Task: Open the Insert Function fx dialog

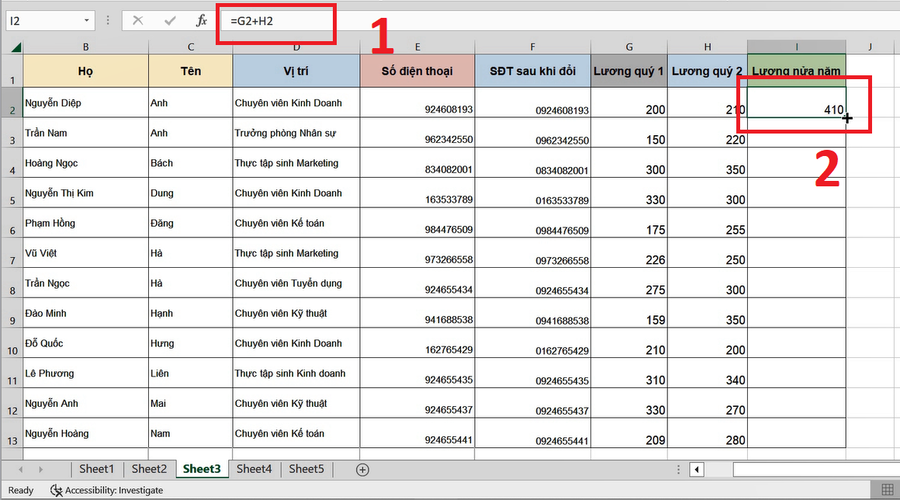Action: coord(201,21)
